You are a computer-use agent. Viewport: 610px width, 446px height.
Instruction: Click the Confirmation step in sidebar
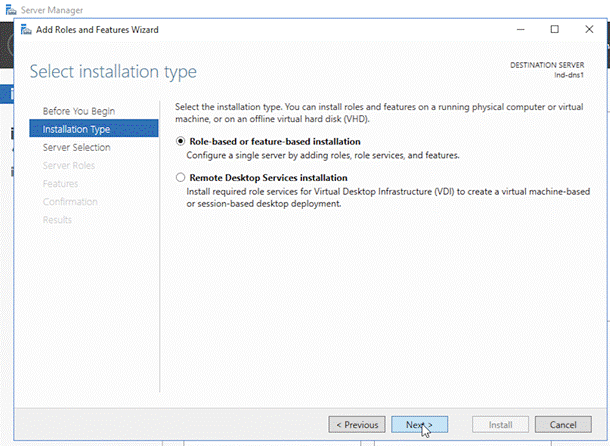pos(70,201)
